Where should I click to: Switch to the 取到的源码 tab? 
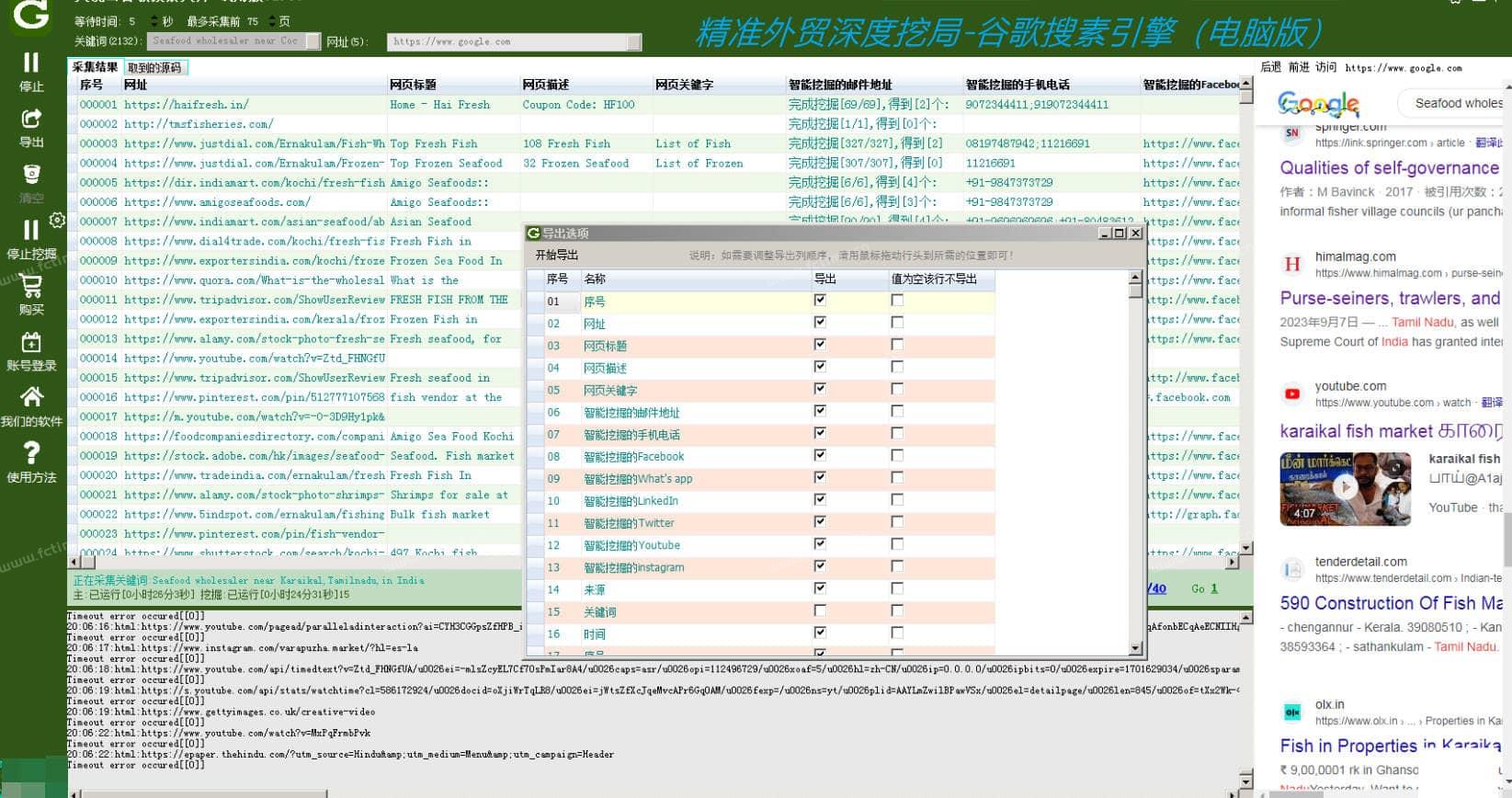(x=154, y=67)
